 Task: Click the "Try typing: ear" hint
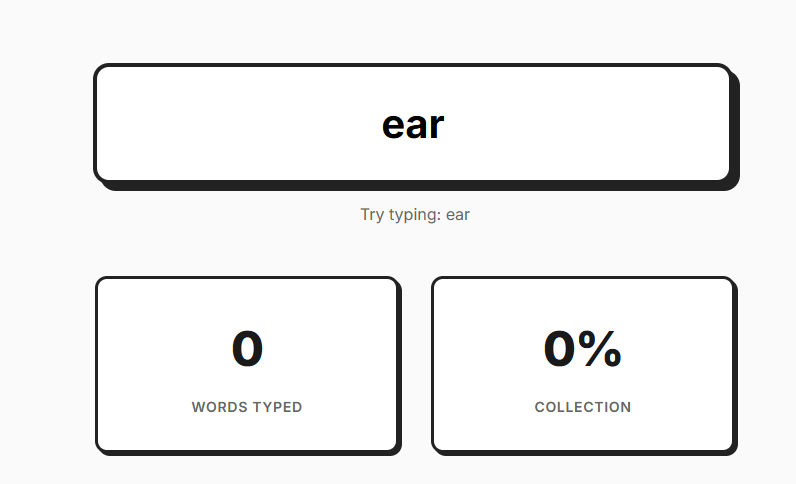click(x=414, y=215)
